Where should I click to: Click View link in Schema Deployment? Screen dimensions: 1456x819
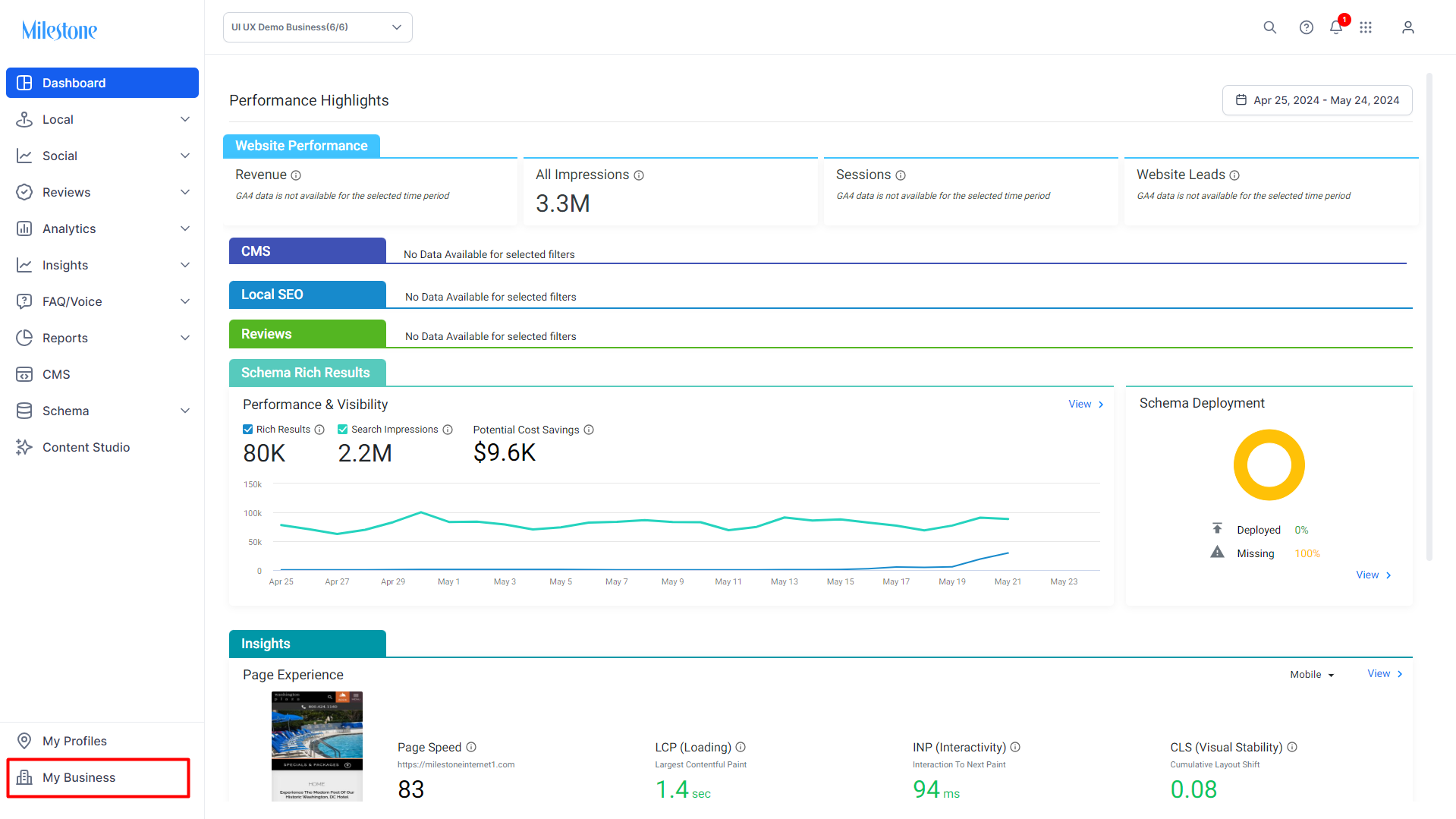pos(1373,575)
